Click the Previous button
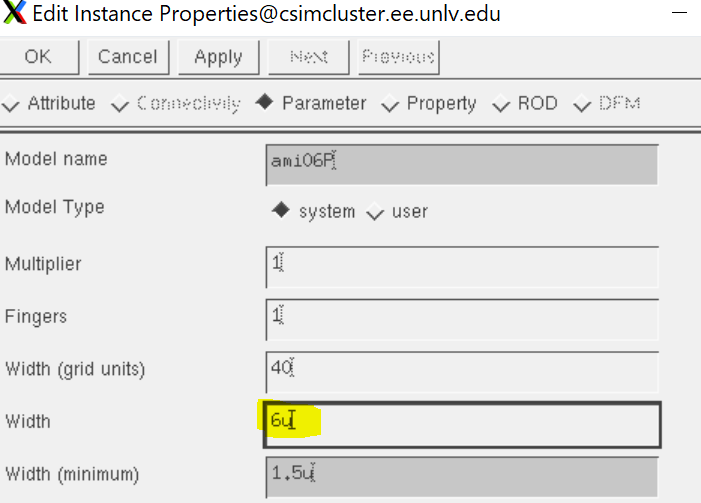The image size is (701, 503). click(397, 57)
